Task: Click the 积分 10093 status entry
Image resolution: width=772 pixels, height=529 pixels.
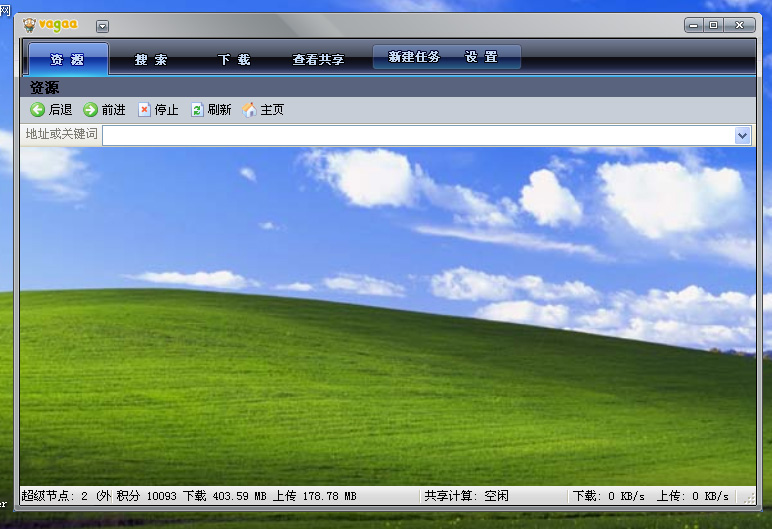Action: tap(146, 496)
